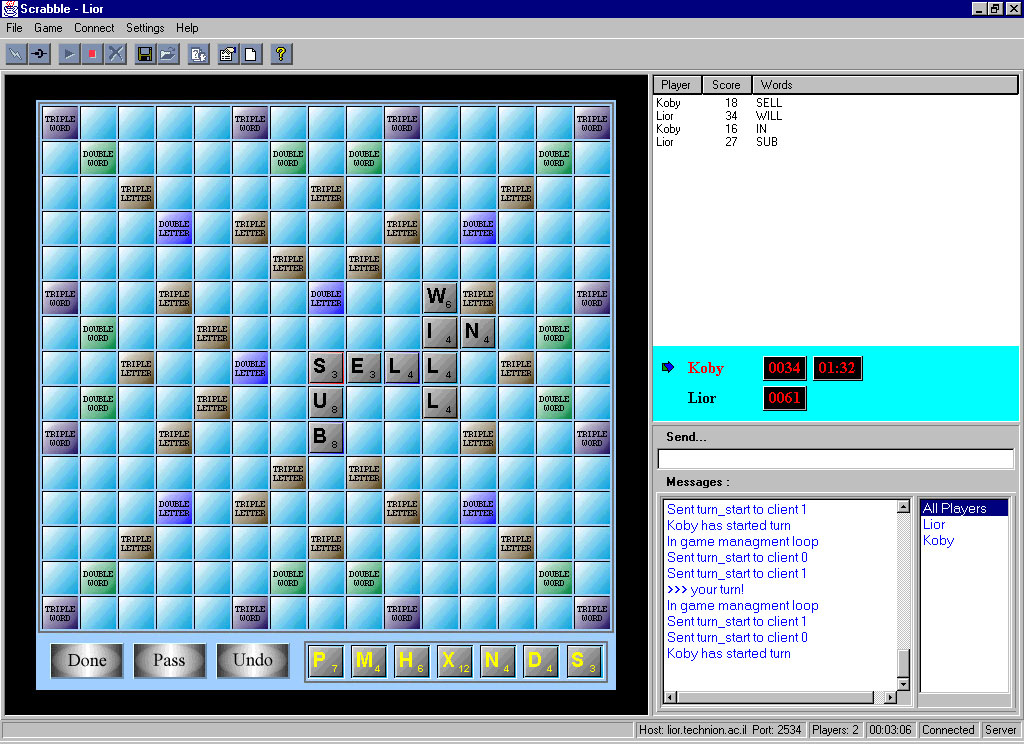Open the File menu
Screen dimensions: 1024x744
click(14, 28)
